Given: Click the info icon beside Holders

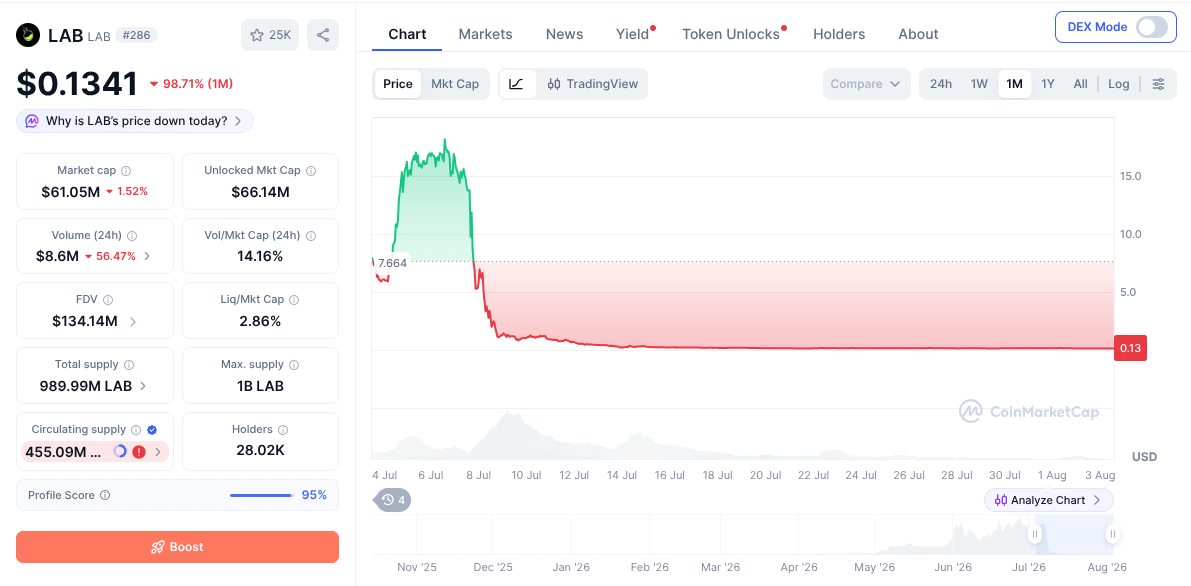Looking at the screenshot, I should (282, 430).
